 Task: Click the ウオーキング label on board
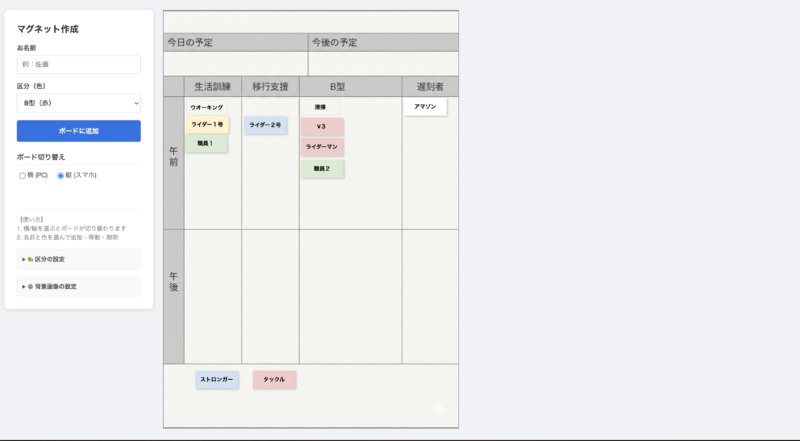pos(206,106)
